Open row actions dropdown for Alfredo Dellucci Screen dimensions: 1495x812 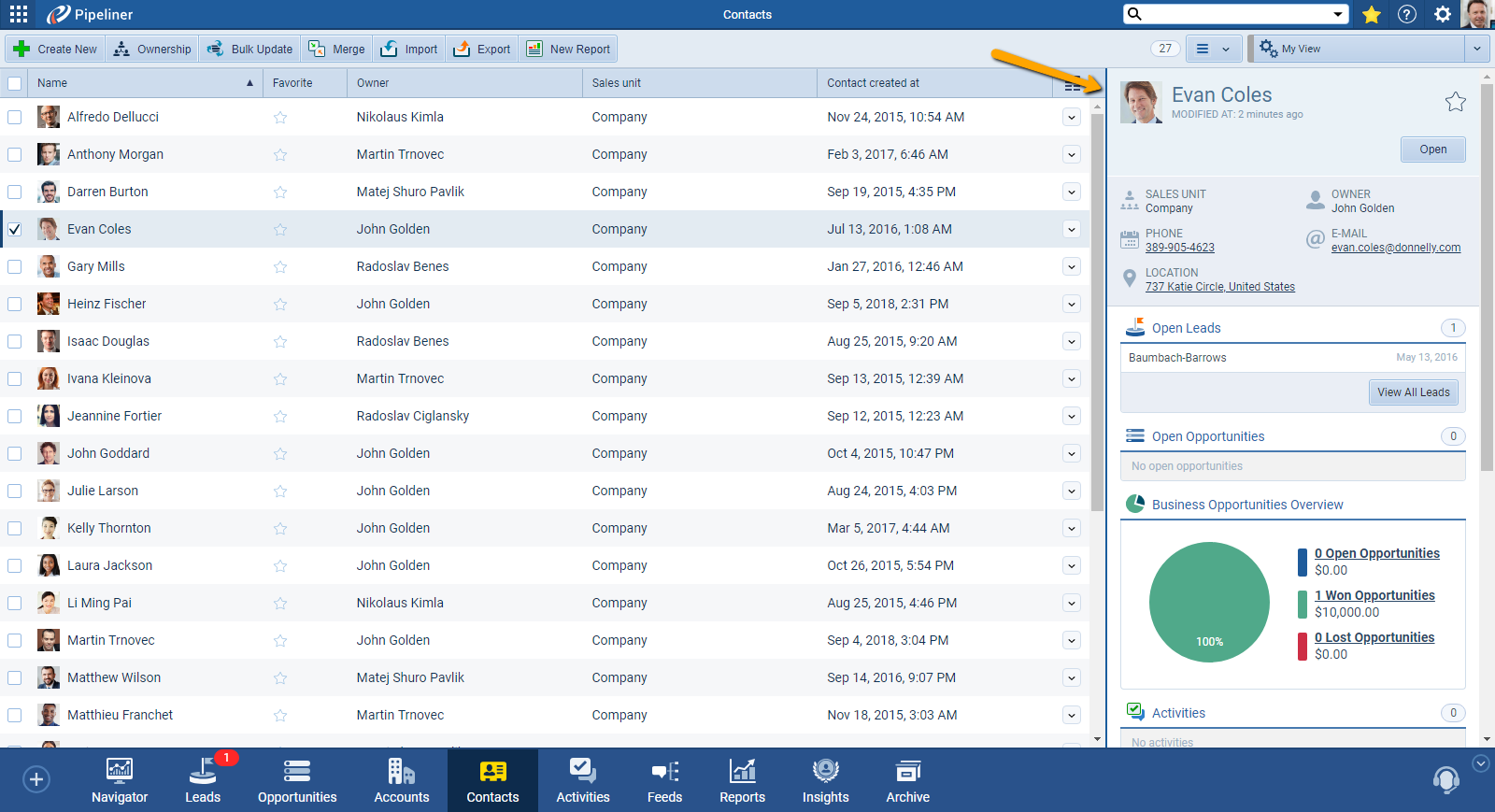1072,117
